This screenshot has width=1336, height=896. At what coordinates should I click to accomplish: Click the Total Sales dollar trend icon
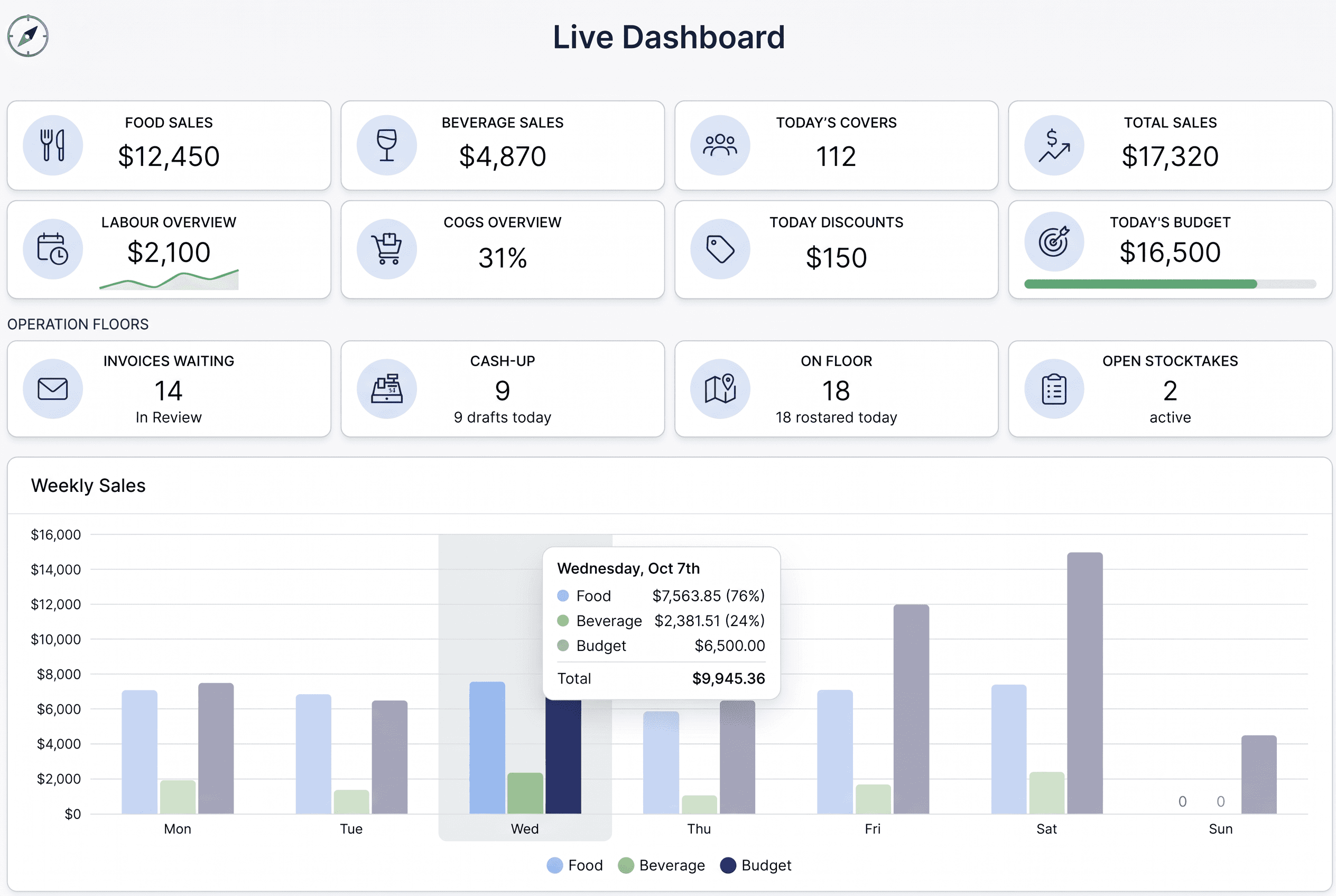(x=1054, y=145)
